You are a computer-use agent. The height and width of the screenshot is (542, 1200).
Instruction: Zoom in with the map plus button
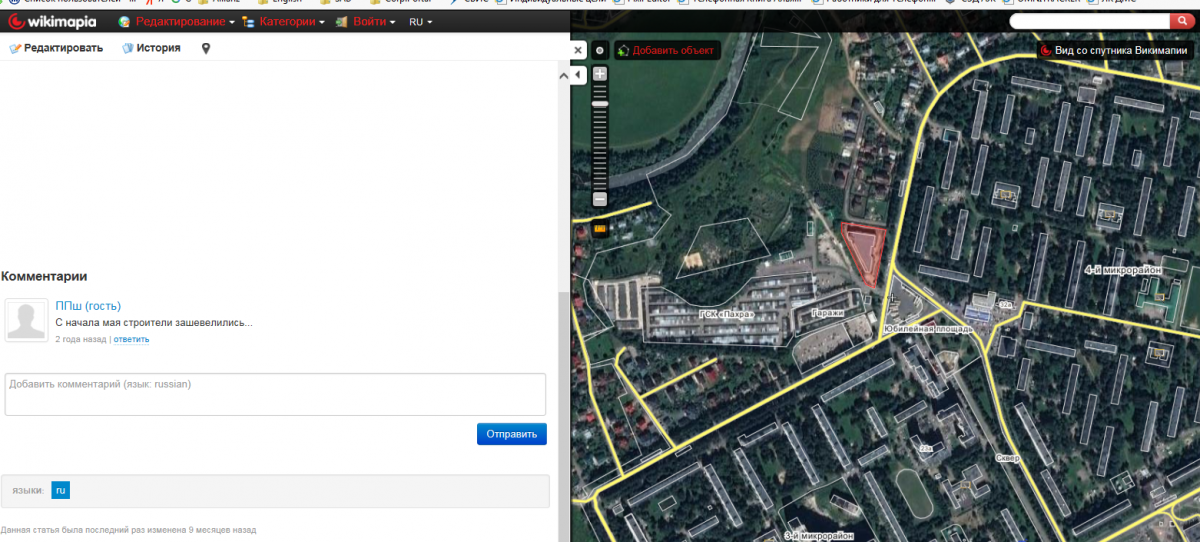coord(600,74)
